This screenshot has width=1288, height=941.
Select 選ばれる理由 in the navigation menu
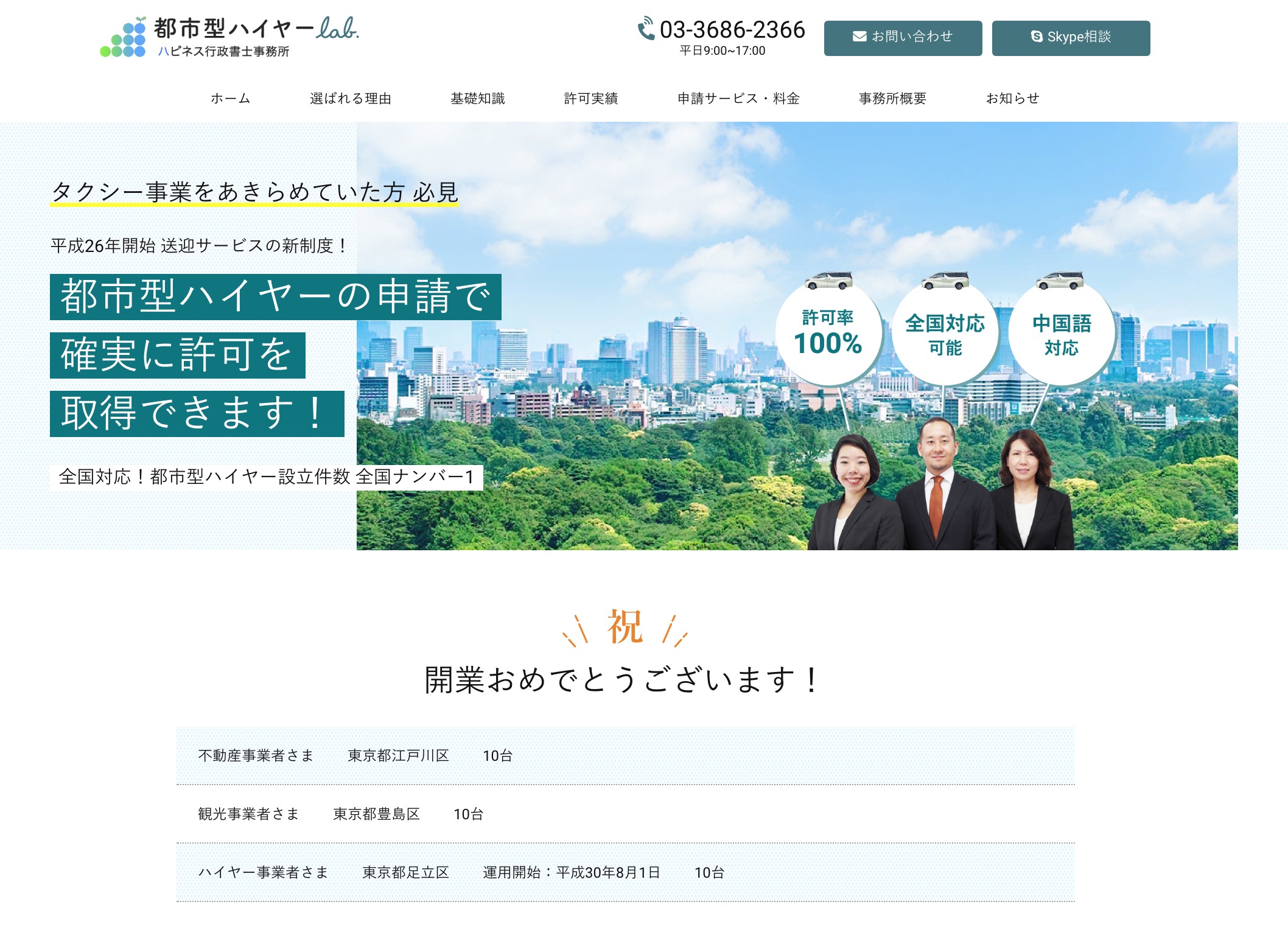(x=352, y=98)
